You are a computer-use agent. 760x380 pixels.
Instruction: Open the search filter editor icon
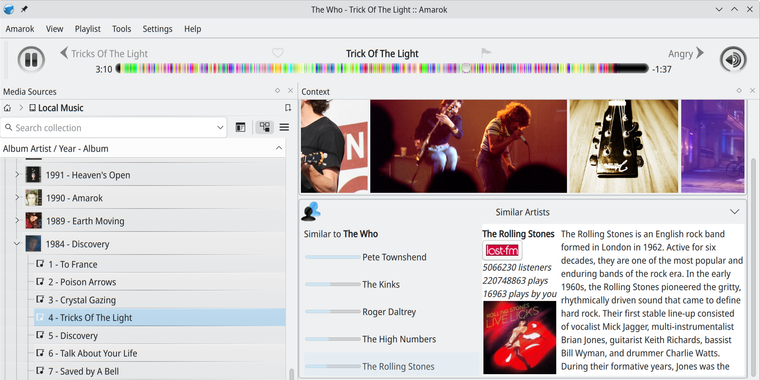point(240,127)
